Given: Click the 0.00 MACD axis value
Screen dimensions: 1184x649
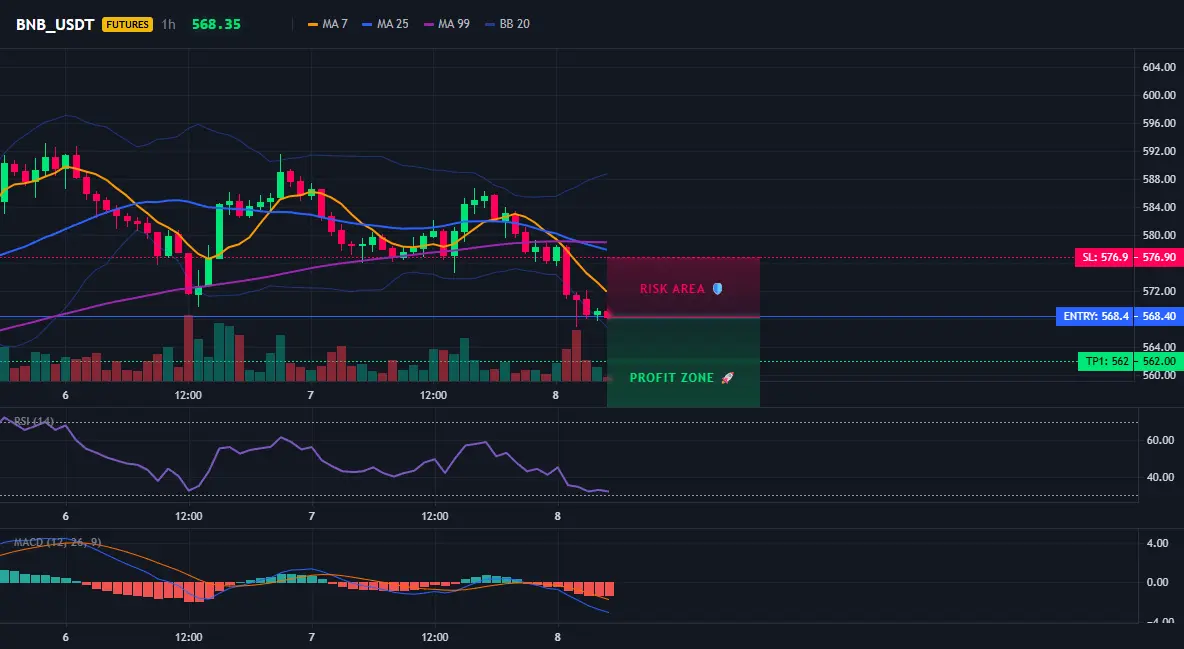Looking at the screenshot, I should [x=1158, y=583].
